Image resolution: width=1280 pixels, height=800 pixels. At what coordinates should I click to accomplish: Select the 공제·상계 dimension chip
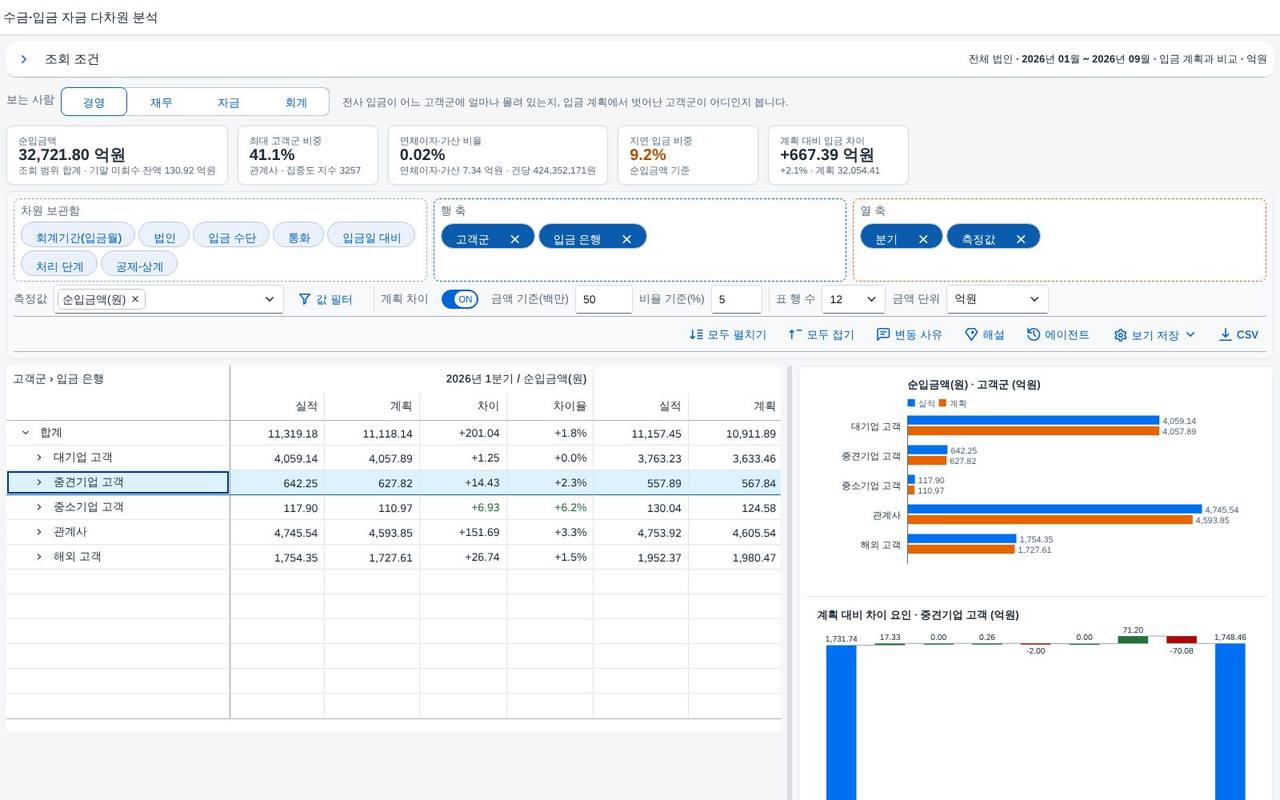pos(139,266)
